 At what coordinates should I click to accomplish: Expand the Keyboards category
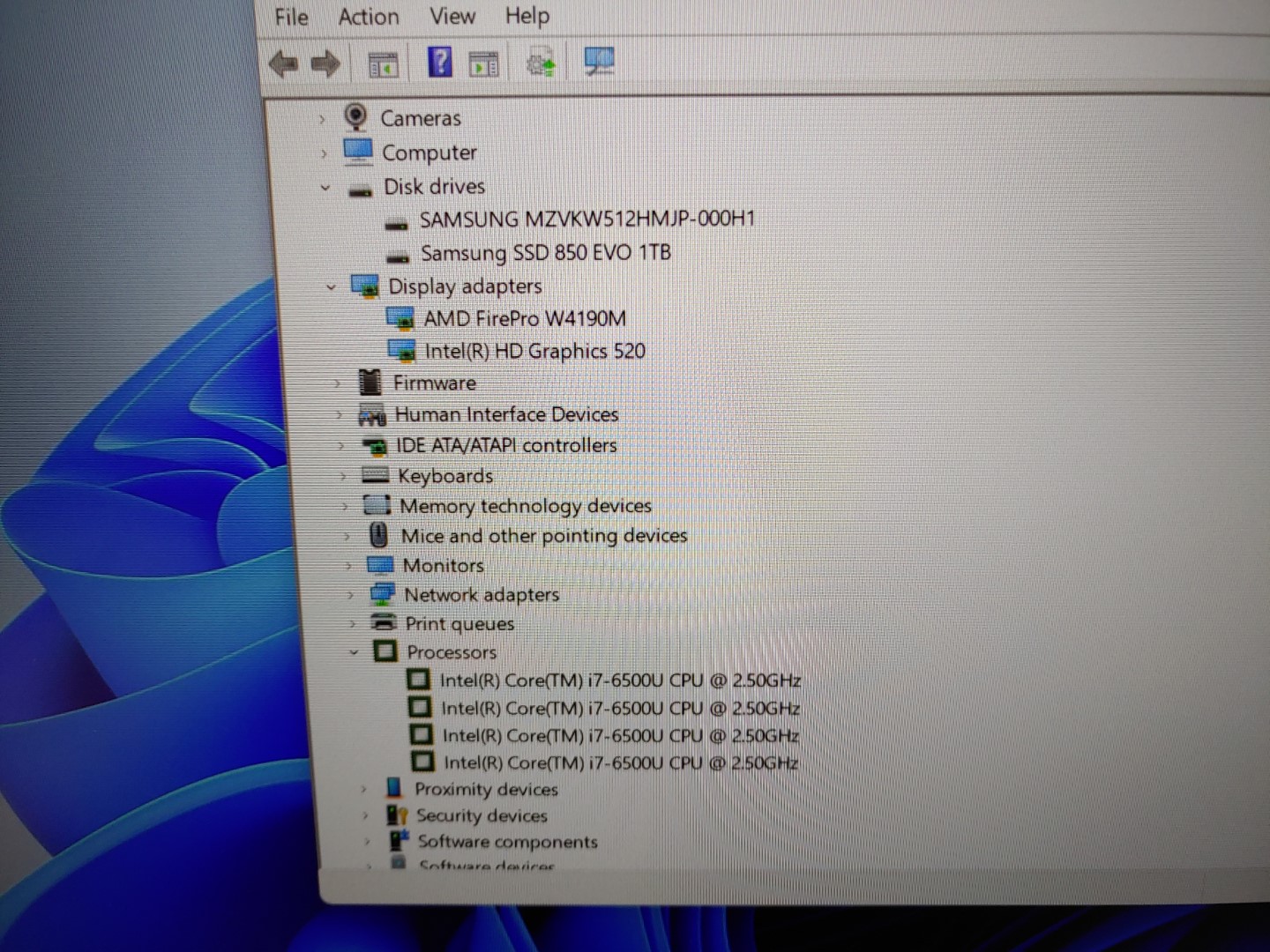[x=343, y=476]
